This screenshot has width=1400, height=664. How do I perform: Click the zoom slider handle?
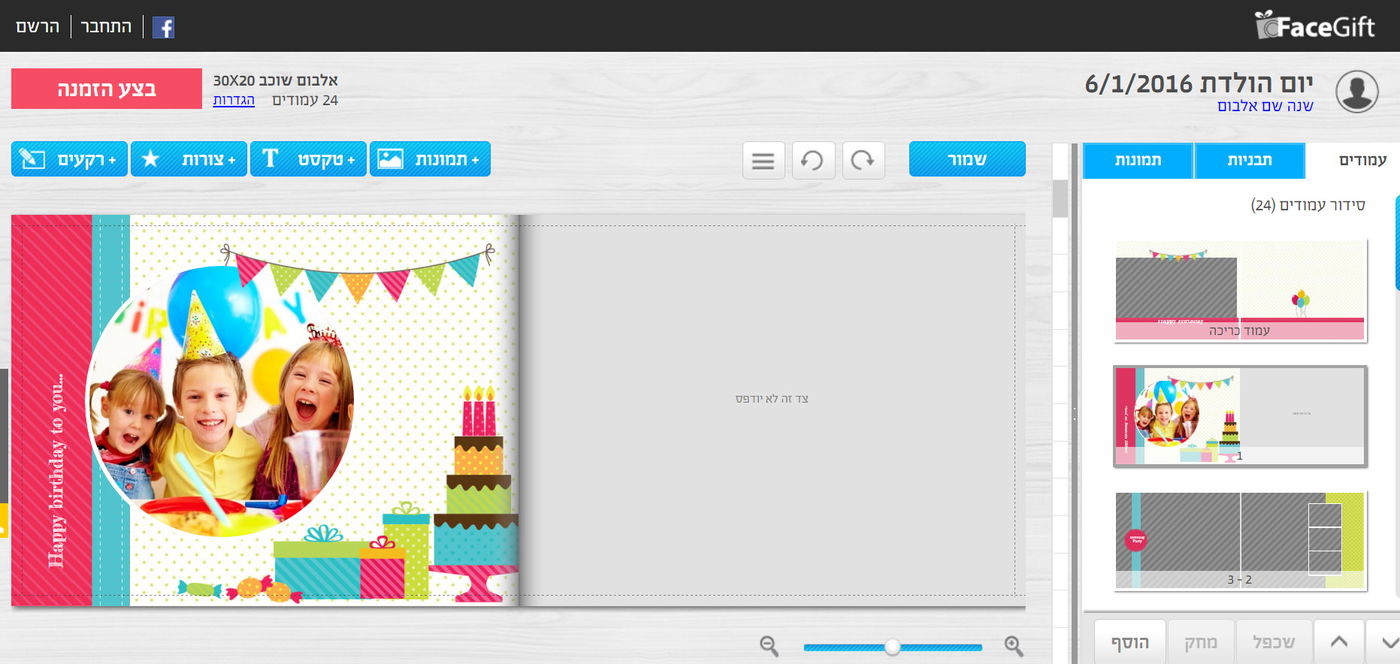tap(892, 647)
